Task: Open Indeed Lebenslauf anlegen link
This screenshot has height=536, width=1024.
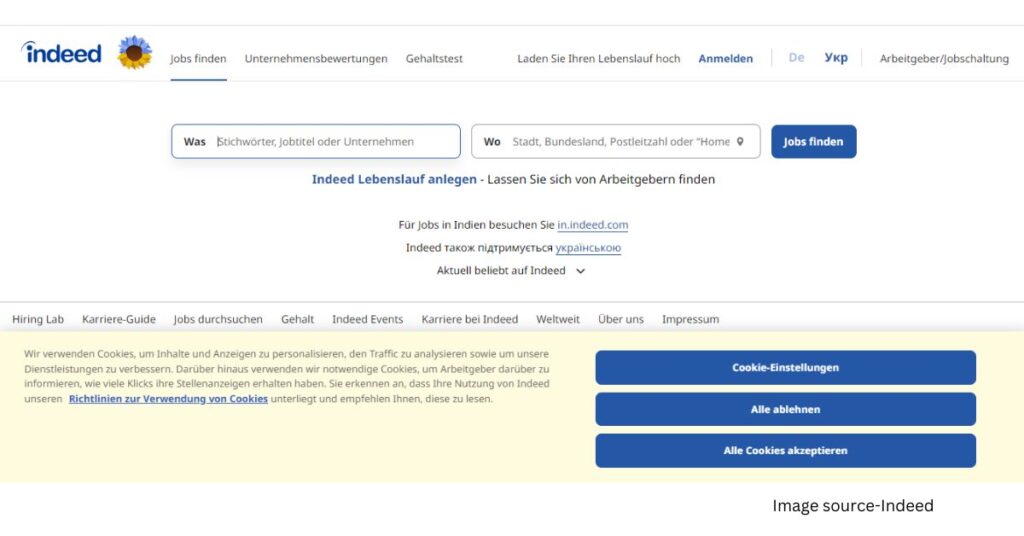Action: click(394, 180)
